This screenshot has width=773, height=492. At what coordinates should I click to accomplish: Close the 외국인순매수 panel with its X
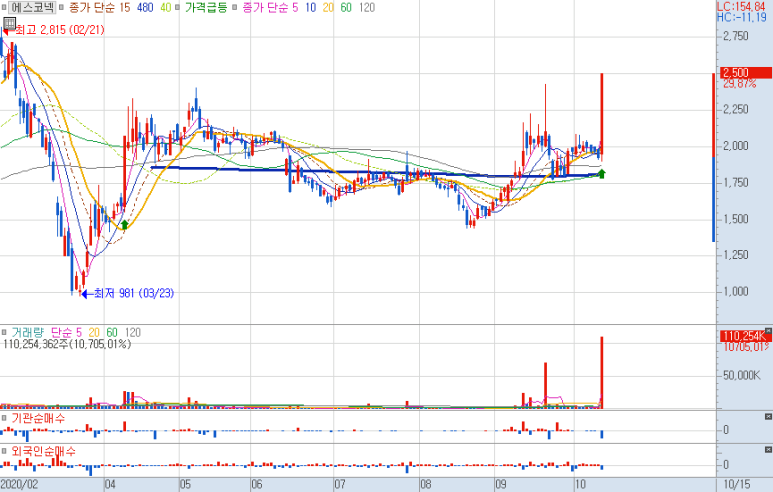pyautogui.click(x=768, y=450)
